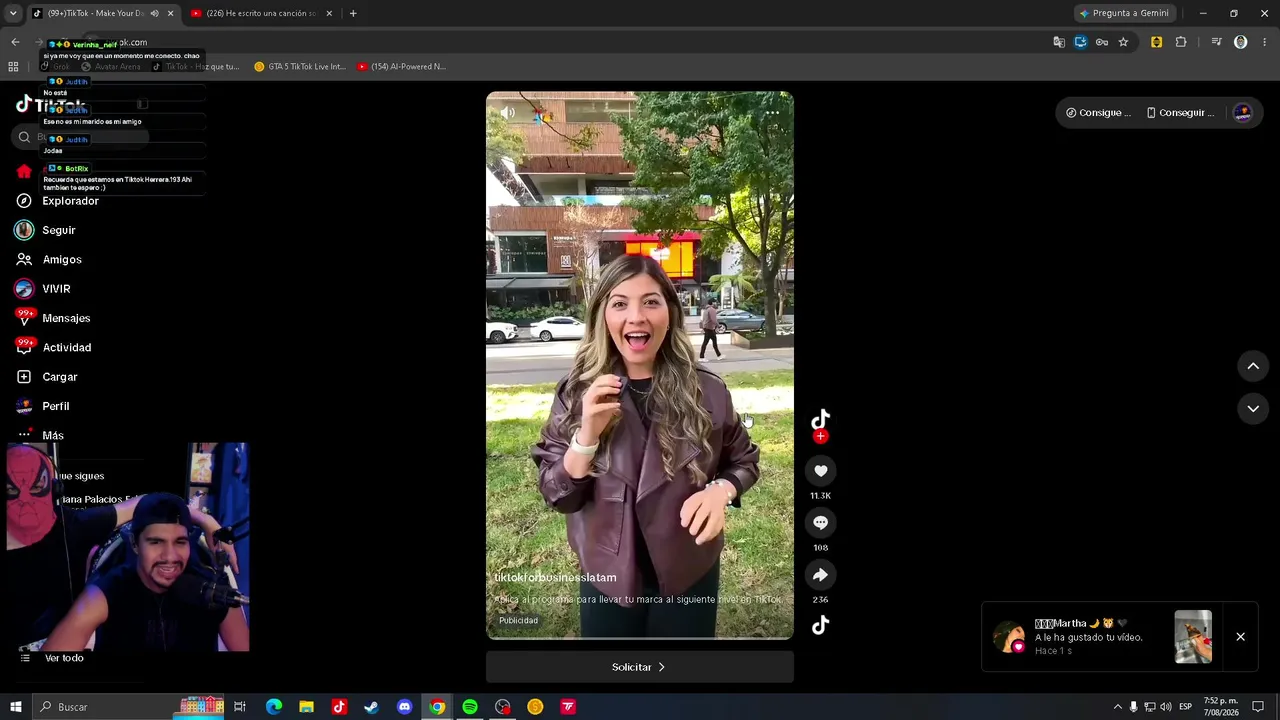Follow the creator via red plus badge

pos(820,437)
